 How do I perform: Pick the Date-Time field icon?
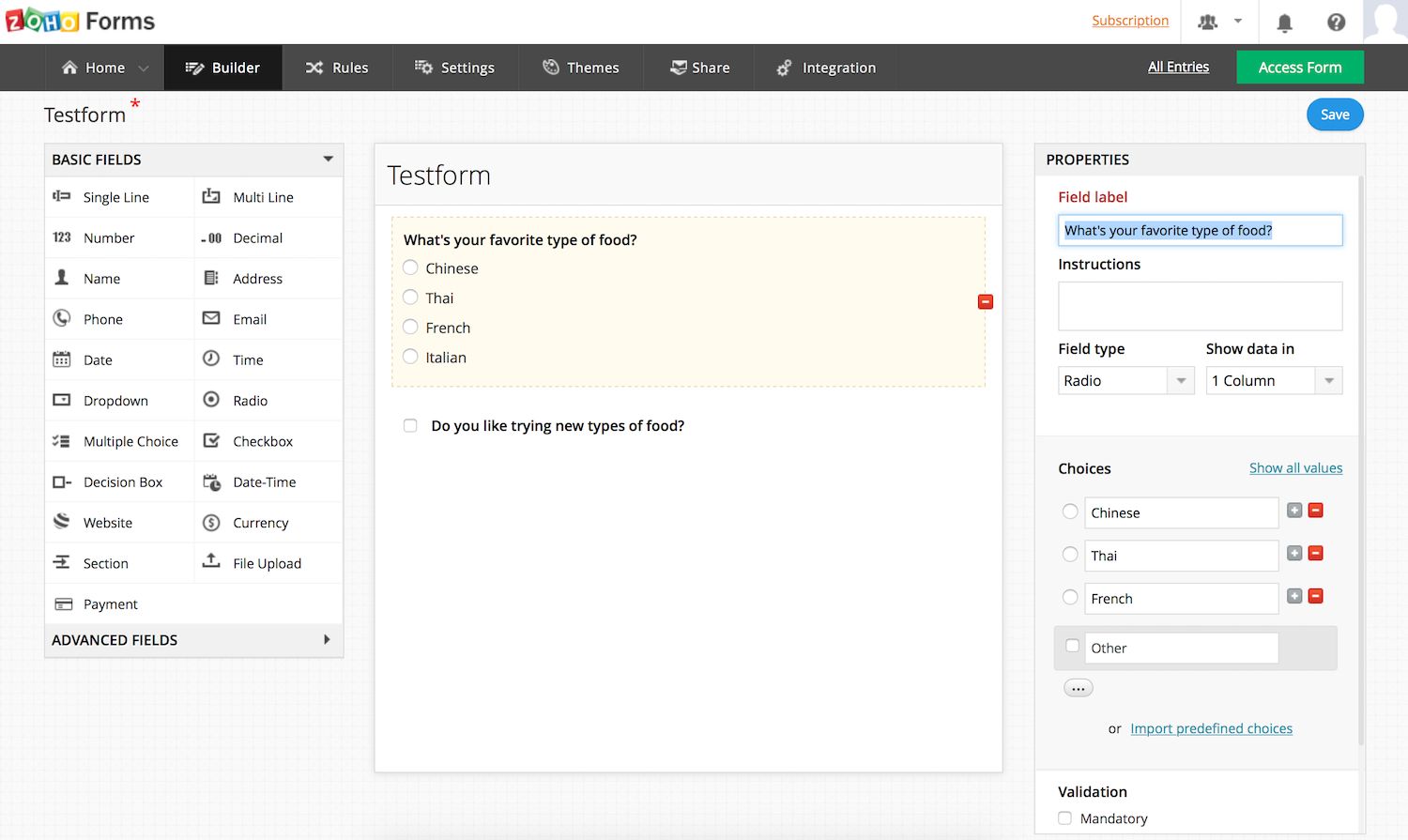pos(212,482)
